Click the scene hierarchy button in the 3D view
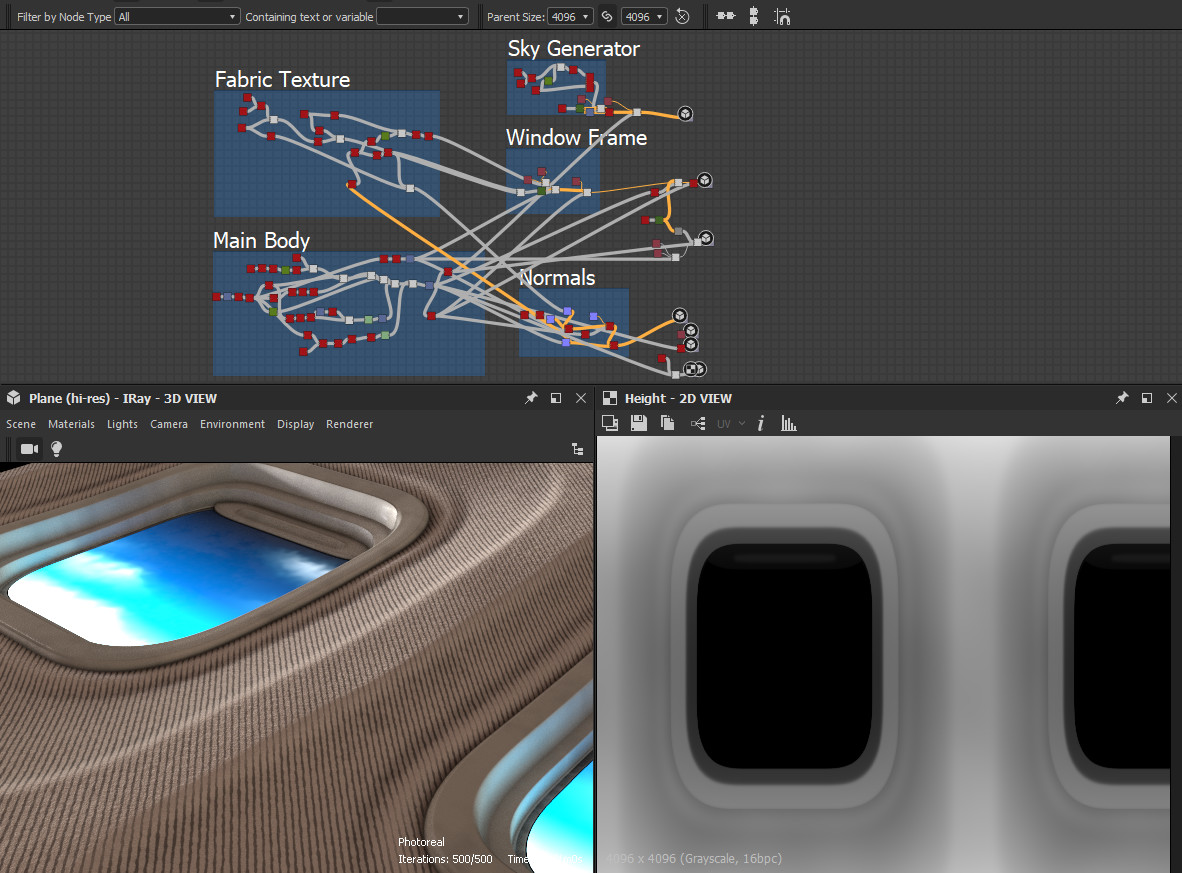This screenshot has height=873, width=1182. tap(577, 449)
